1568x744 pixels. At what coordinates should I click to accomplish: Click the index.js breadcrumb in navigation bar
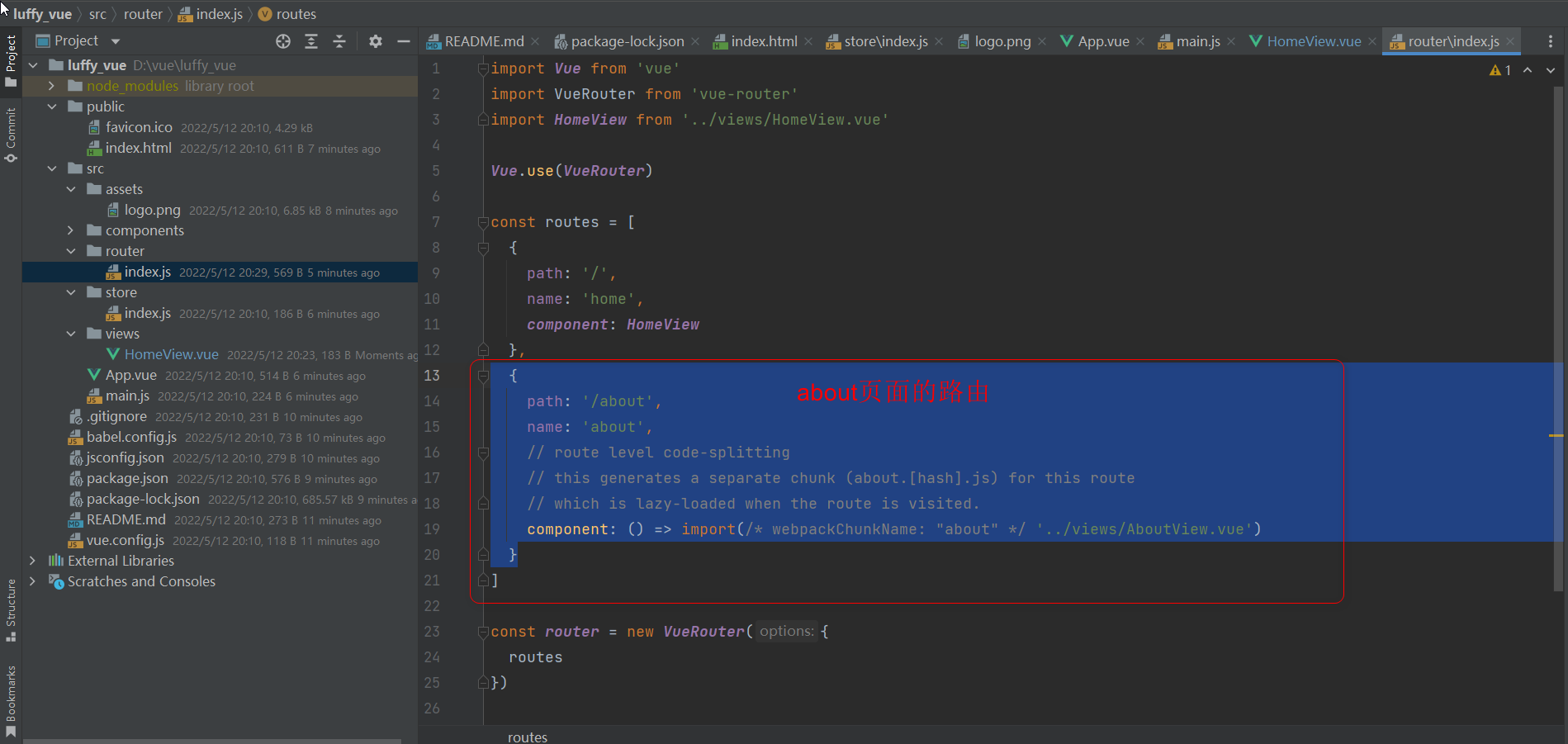click(219, 14)
